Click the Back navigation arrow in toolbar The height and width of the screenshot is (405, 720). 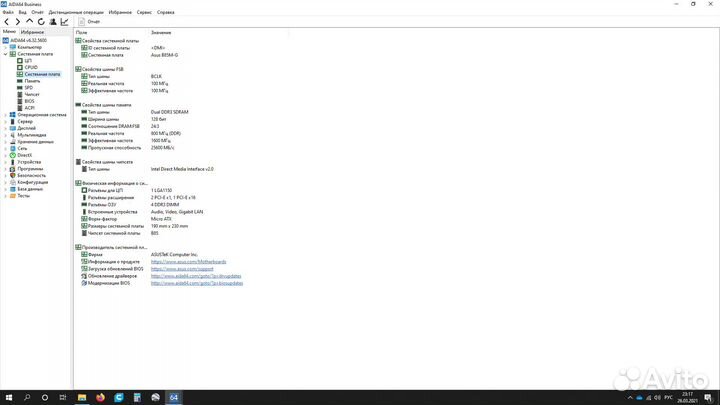(6, 21)
